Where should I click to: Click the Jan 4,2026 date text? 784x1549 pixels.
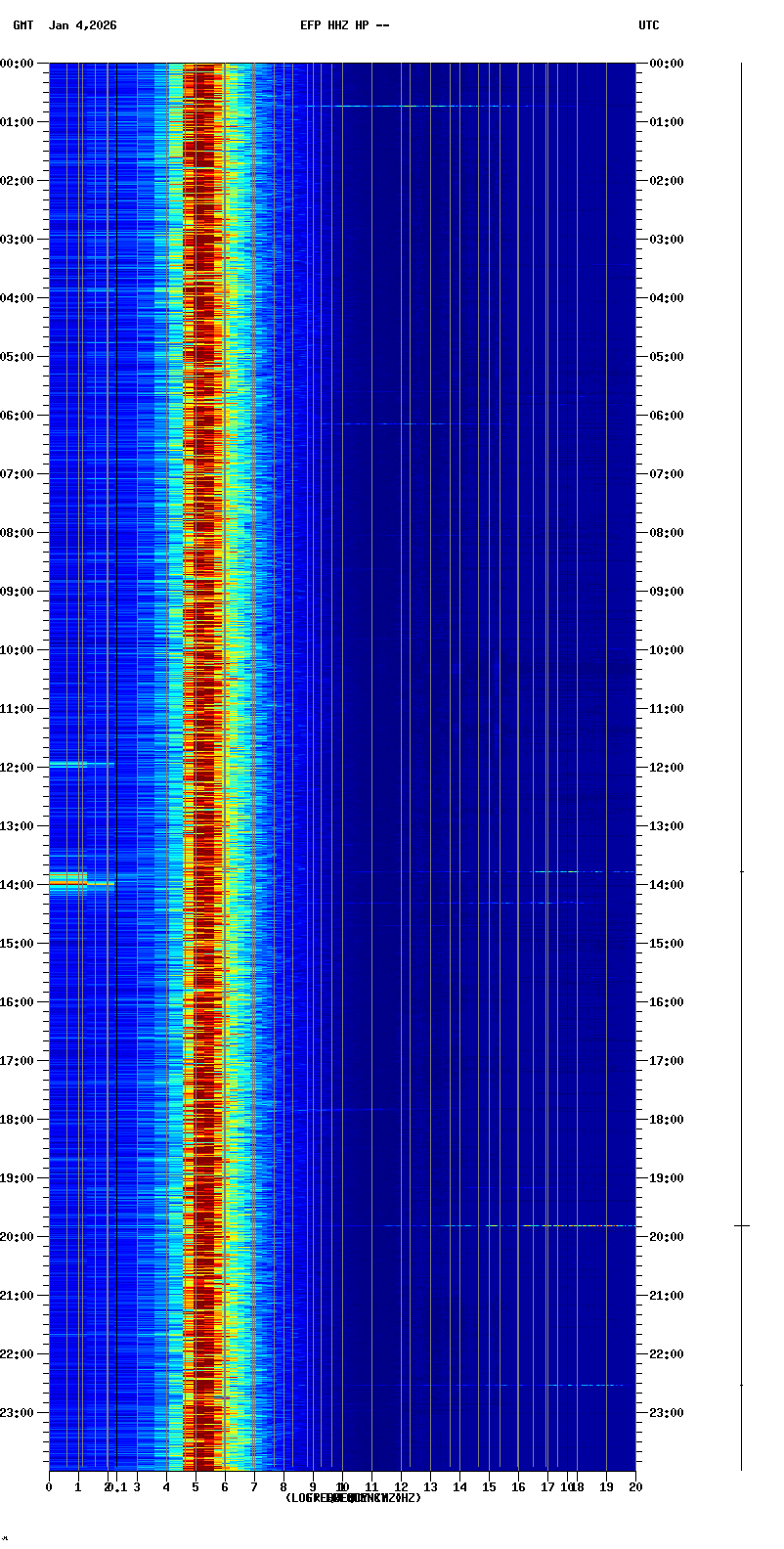[x=82, y=25]
